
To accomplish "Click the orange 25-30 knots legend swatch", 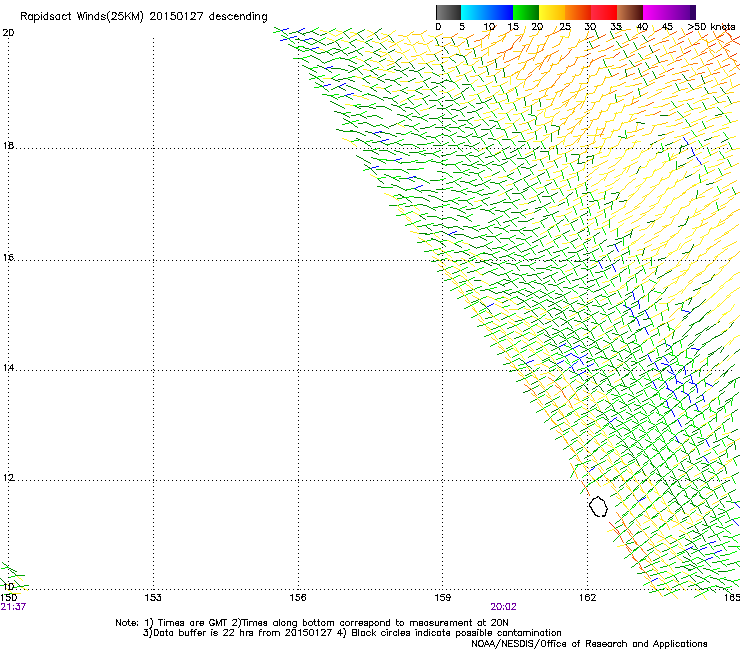I will pos(578,12).
